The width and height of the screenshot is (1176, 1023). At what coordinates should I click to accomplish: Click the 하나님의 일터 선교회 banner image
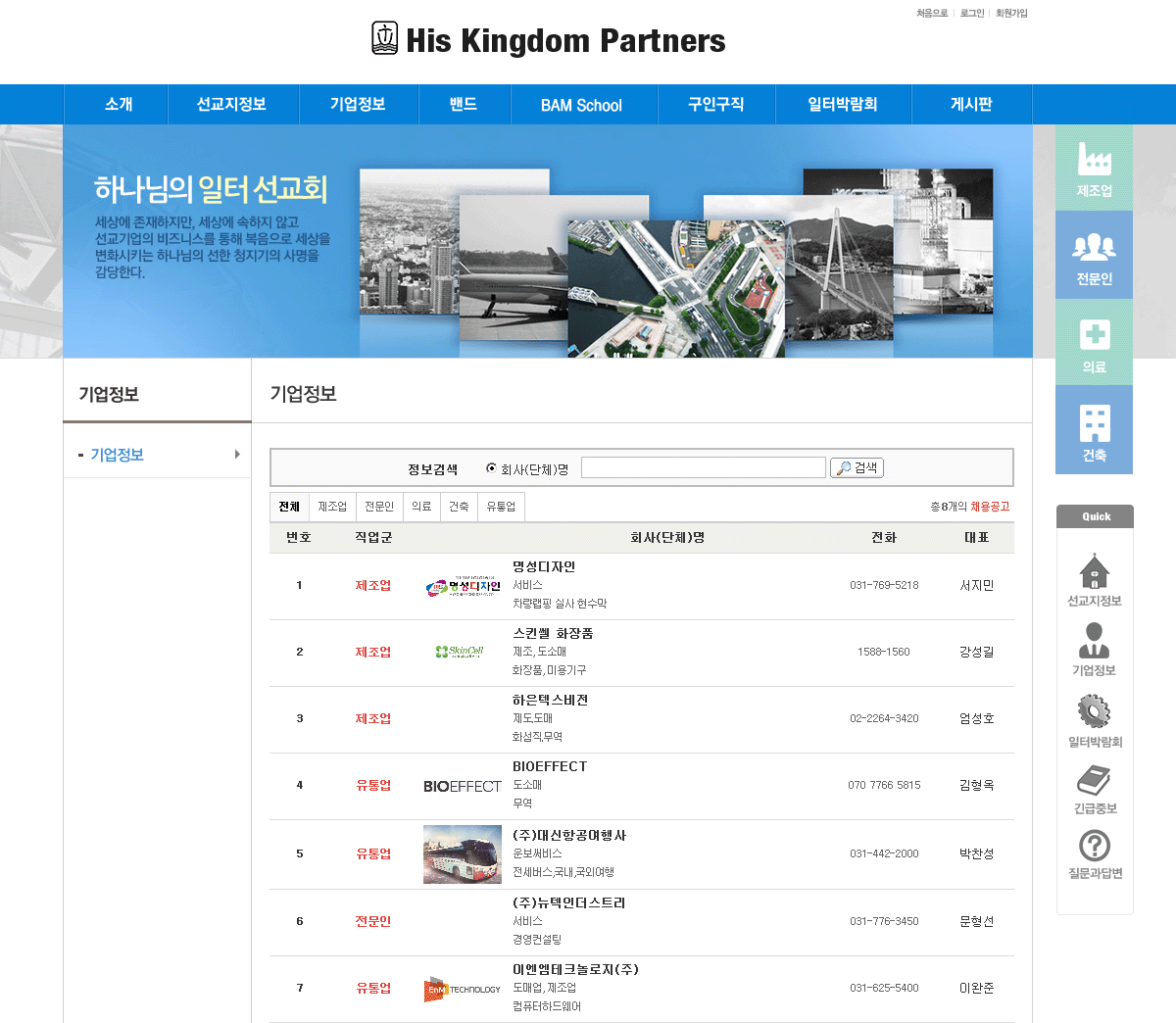(548, 241)
